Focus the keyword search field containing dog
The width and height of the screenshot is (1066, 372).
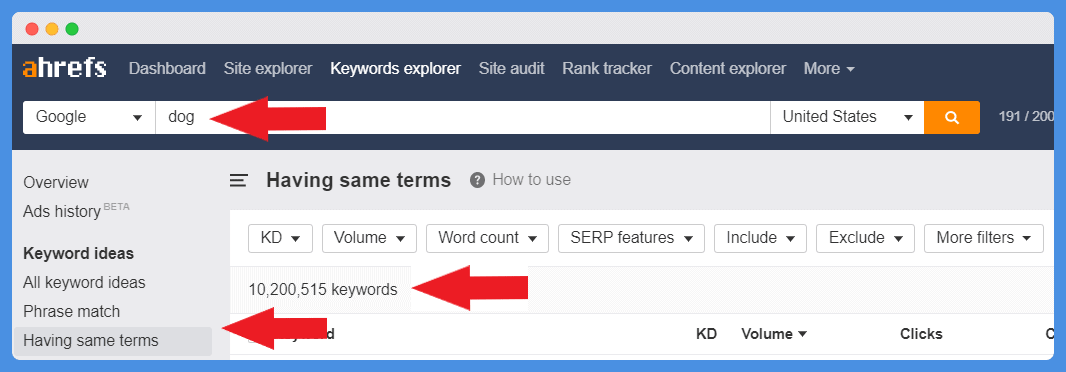(462, 117)
